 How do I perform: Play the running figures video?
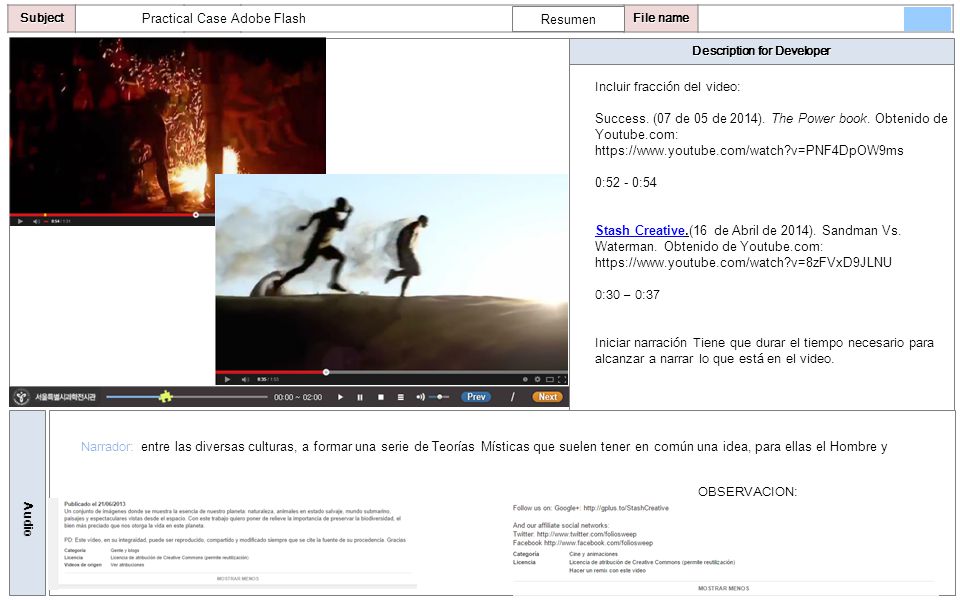(x=228, y=380)
